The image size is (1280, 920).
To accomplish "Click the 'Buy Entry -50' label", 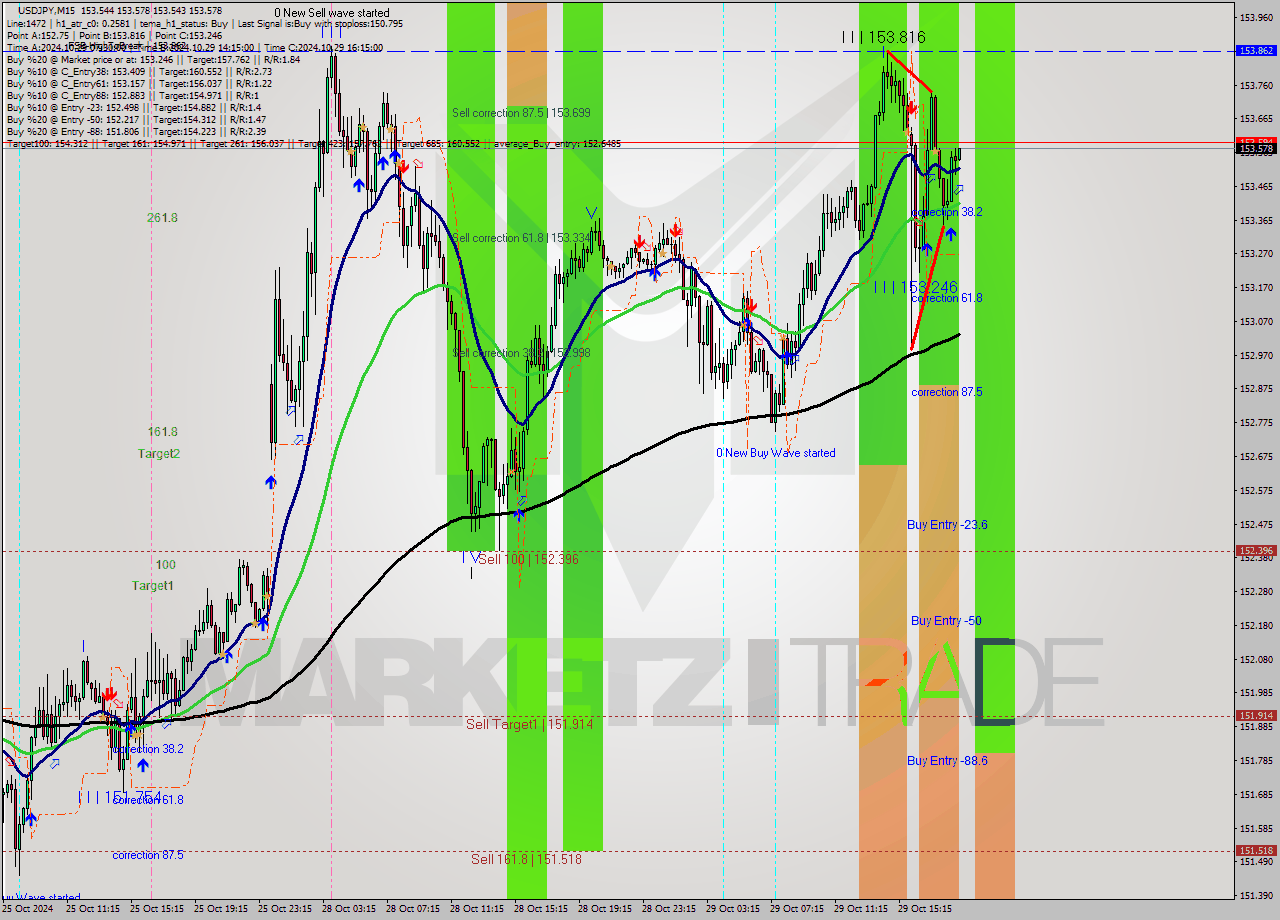I will pyautogui.click(x=946, y=620).
